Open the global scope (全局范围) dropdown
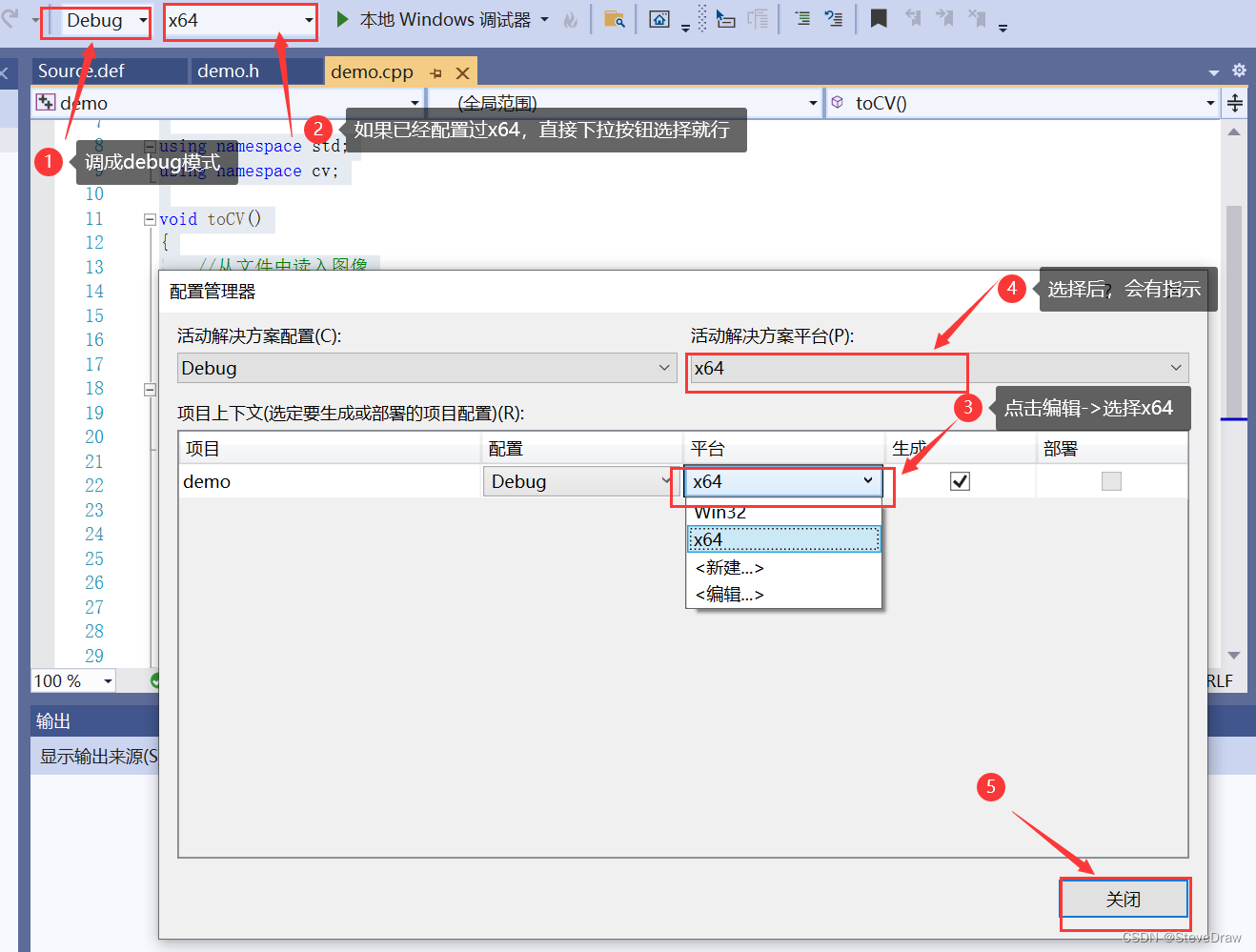Viewport: 1256px width, 952px height. pos(625,103)
